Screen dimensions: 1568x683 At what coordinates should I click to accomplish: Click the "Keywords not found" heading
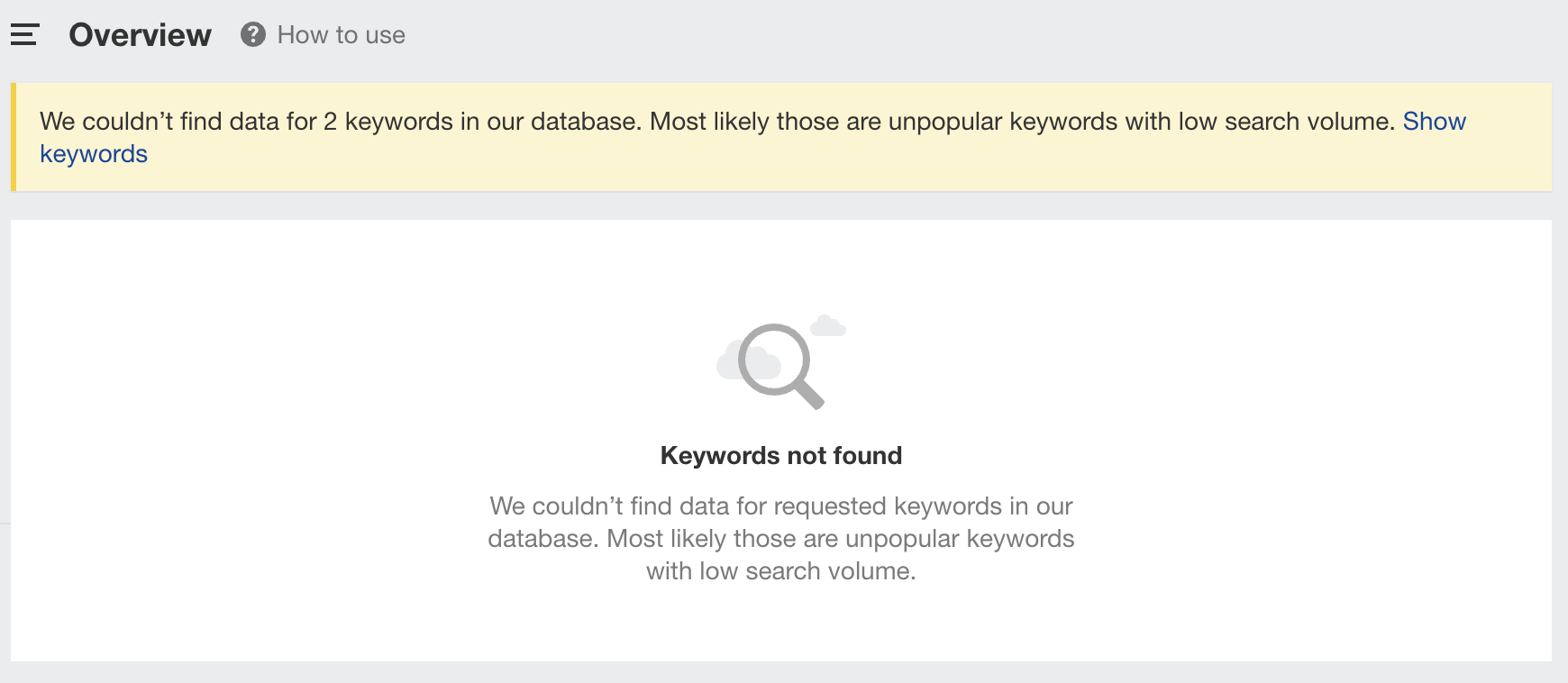pyautogui.click(x=780, y=456)
